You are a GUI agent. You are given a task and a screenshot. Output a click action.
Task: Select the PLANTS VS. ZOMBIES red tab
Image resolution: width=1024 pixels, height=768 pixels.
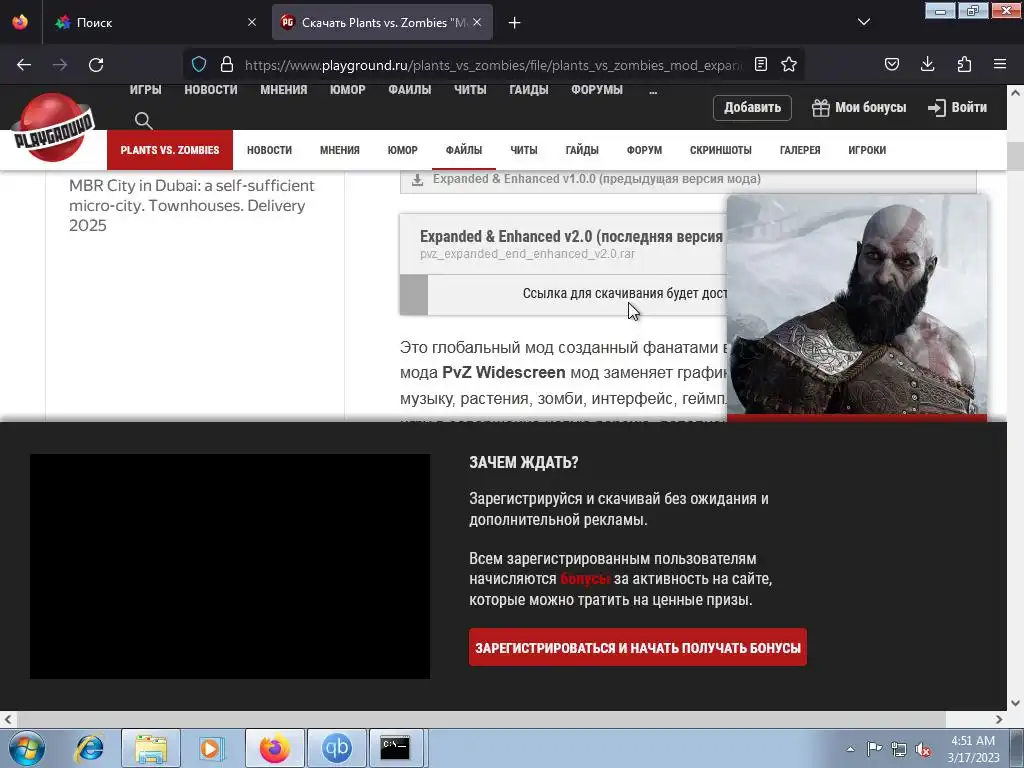170,150
